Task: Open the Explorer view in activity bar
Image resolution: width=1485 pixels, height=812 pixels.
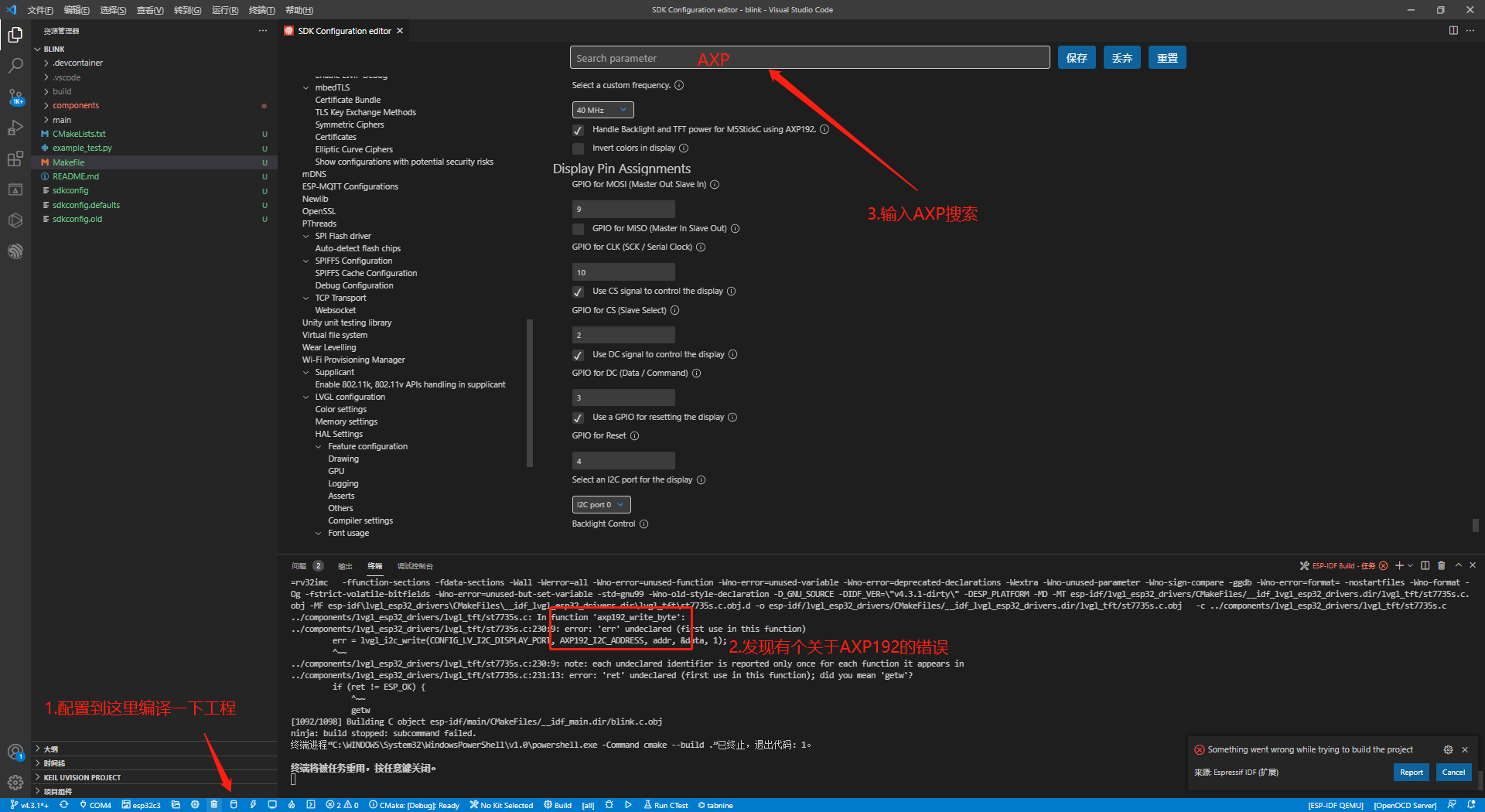Action: 15,35
